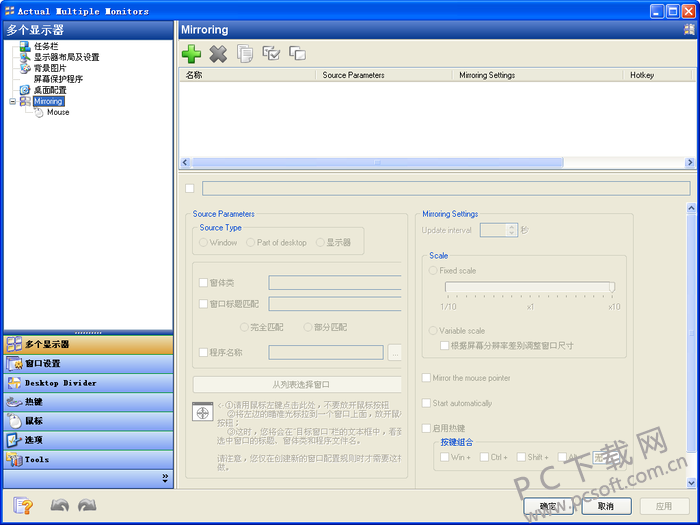Screen dimensions: 700x525
Task: Open the 选项 navigation section
Action: click(x=88, y=440)
